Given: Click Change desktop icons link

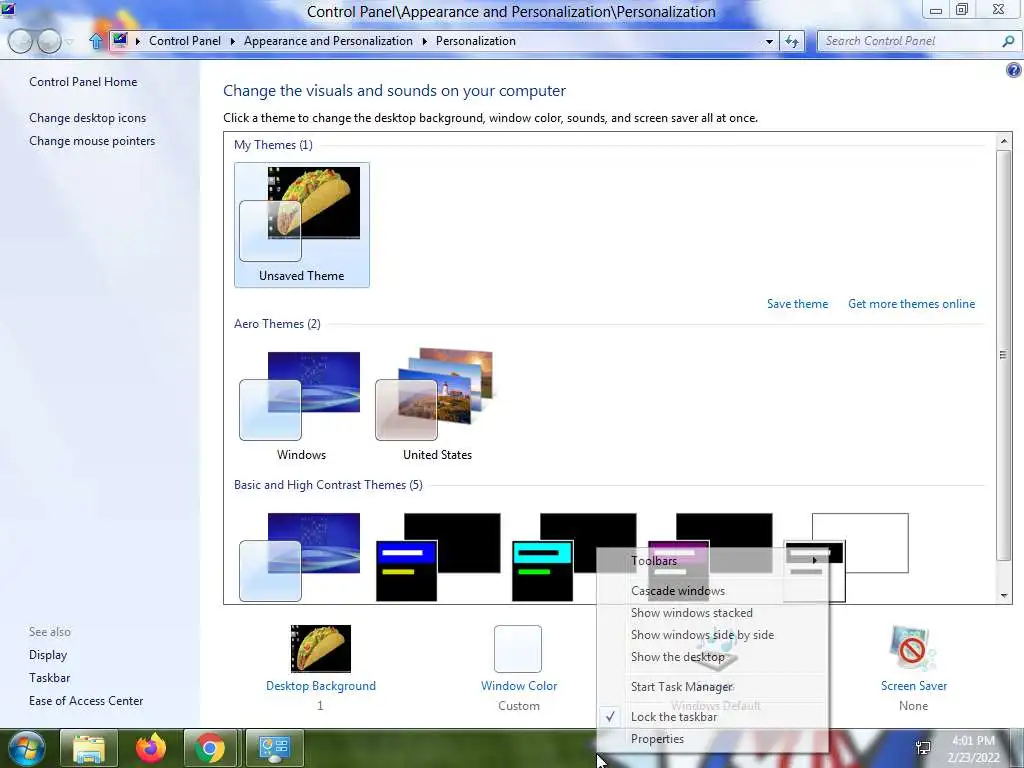Looking at the screenshot, I should pos(88,118).
